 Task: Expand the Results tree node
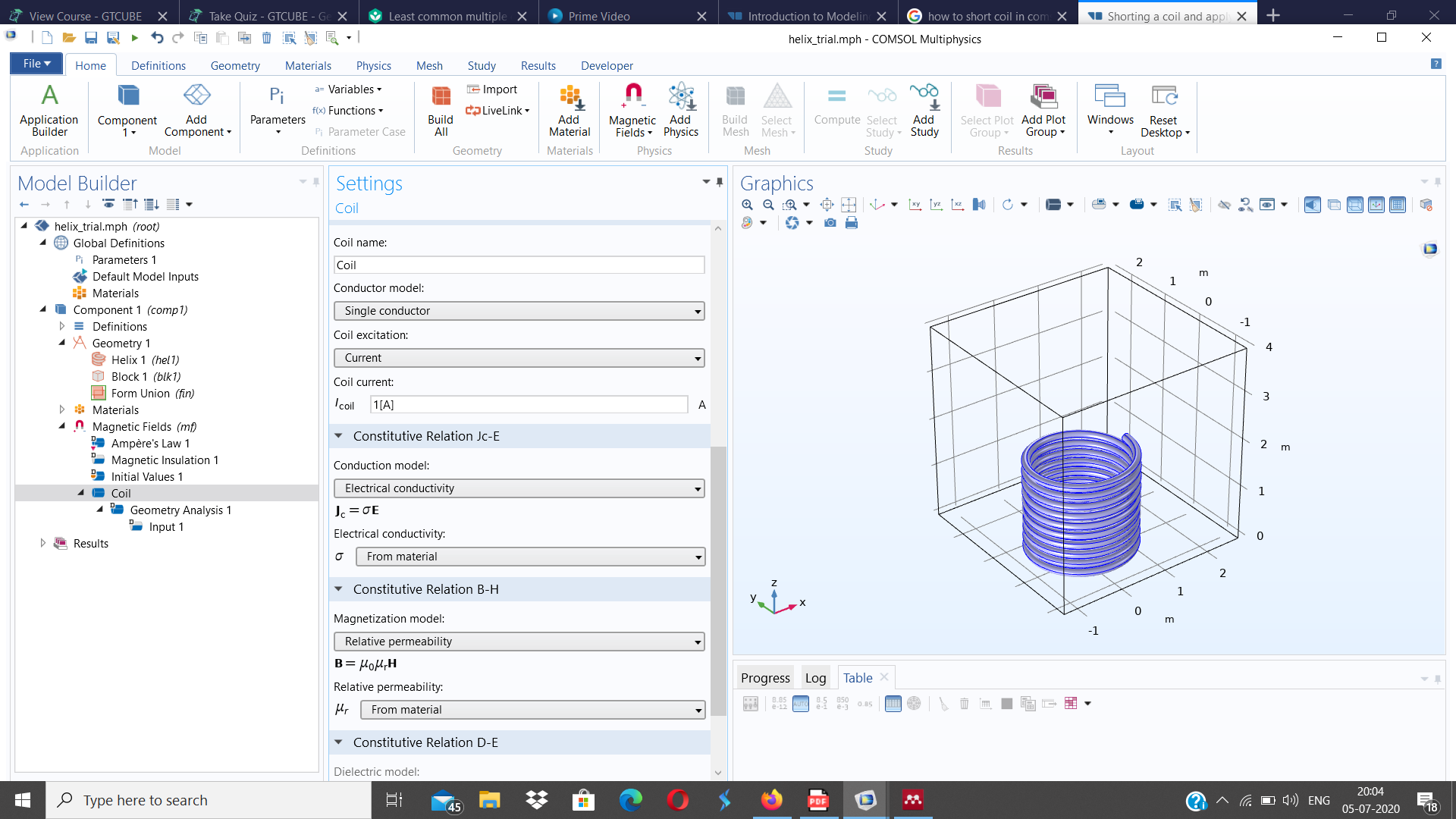[x=43, y=543]
